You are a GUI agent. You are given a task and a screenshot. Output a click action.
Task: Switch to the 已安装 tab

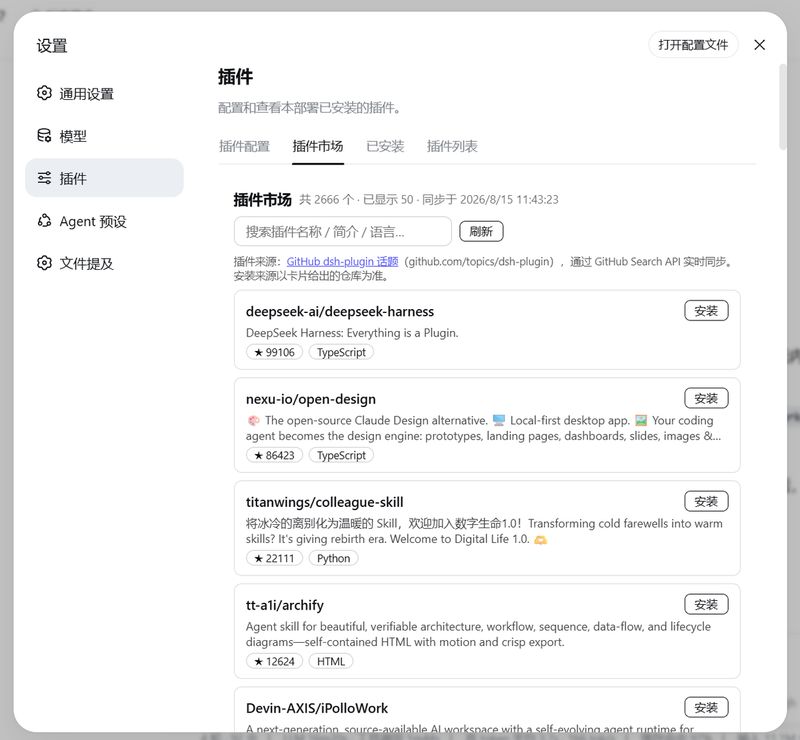(385, 146)
